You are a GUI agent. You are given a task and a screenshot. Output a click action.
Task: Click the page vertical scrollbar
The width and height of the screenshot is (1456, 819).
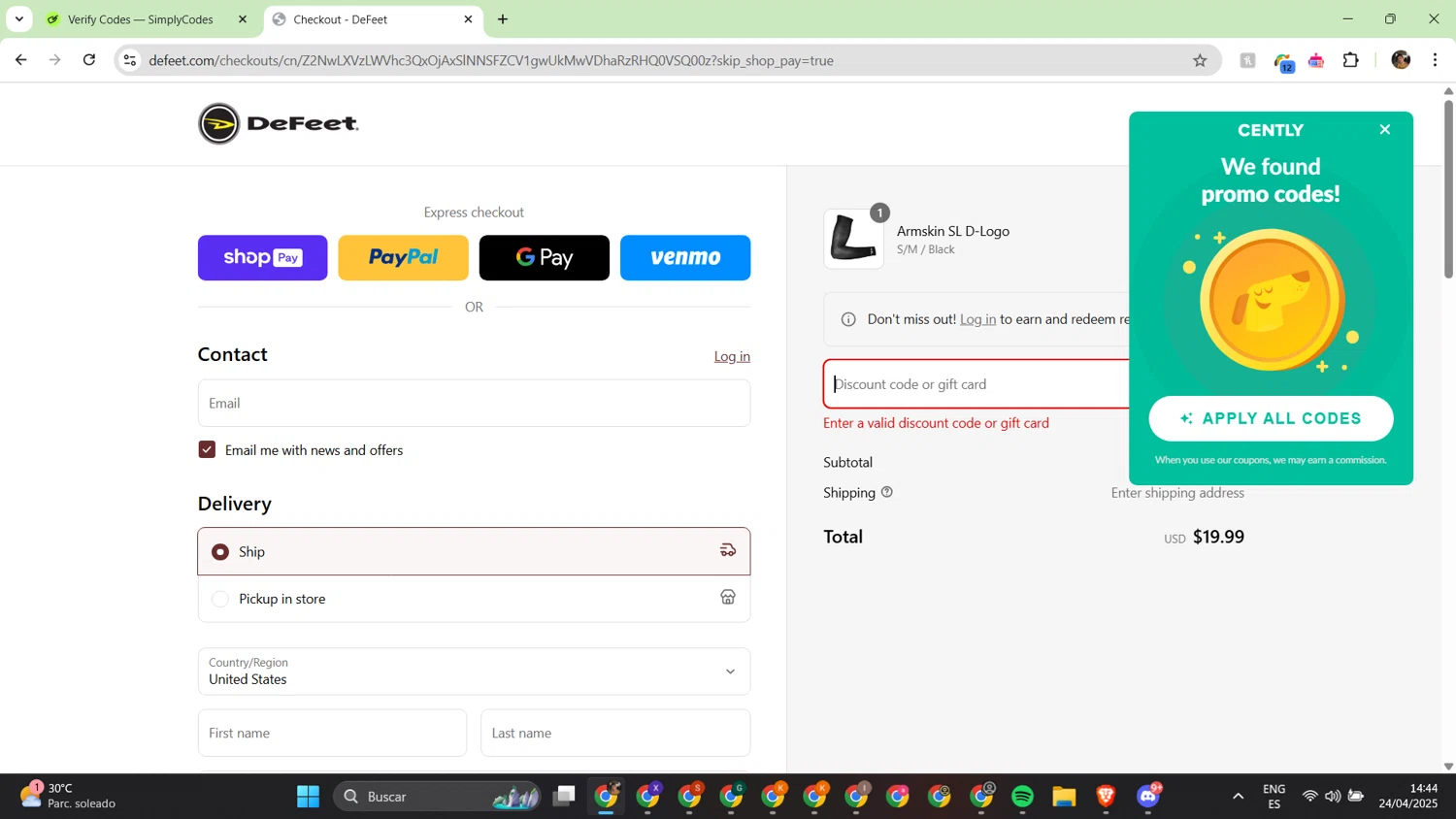pyautogui.click(x=1448, y=188)
